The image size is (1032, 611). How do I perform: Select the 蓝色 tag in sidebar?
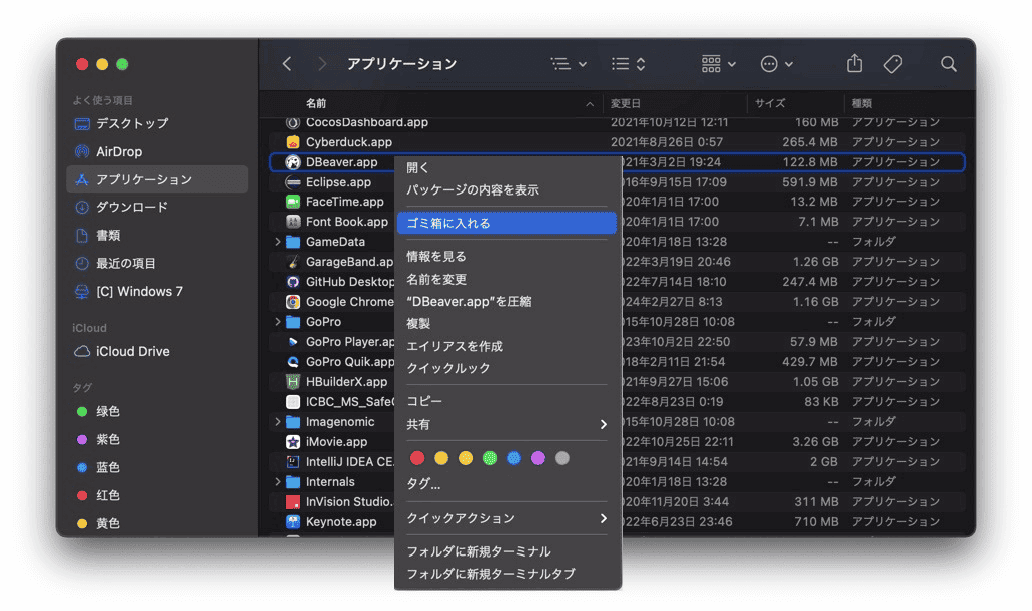coord(157,467)
